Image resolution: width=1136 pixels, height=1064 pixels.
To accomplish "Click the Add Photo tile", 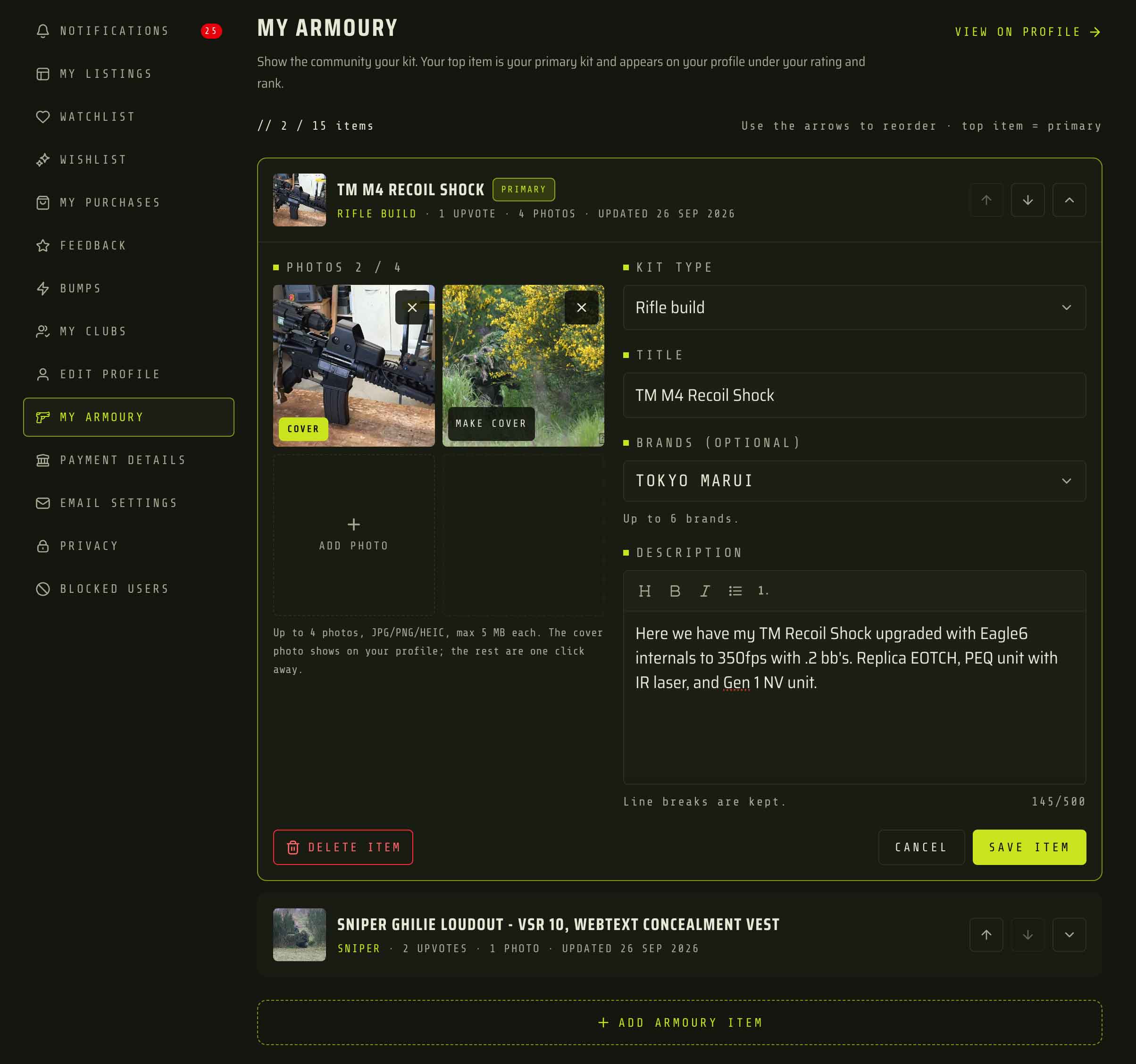I will coord(354,534).
